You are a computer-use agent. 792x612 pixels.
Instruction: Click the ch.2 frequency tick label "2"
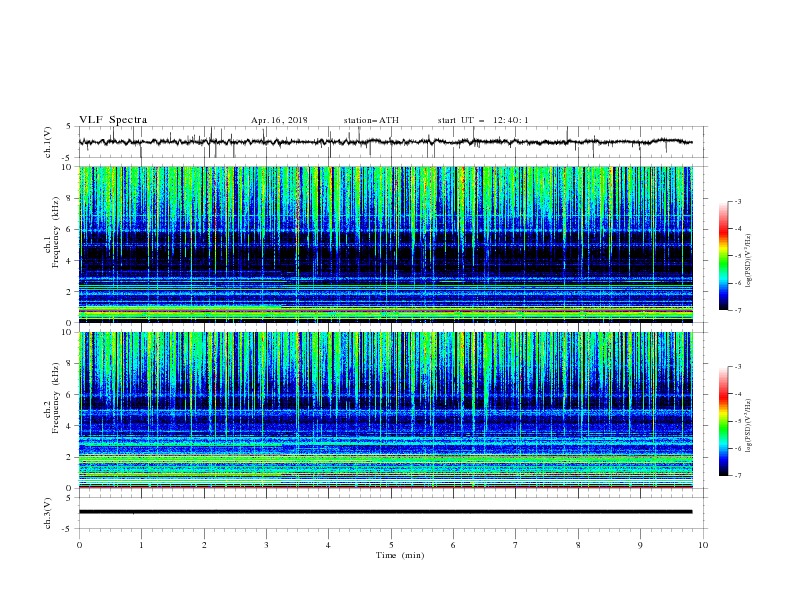coord(70,457)
